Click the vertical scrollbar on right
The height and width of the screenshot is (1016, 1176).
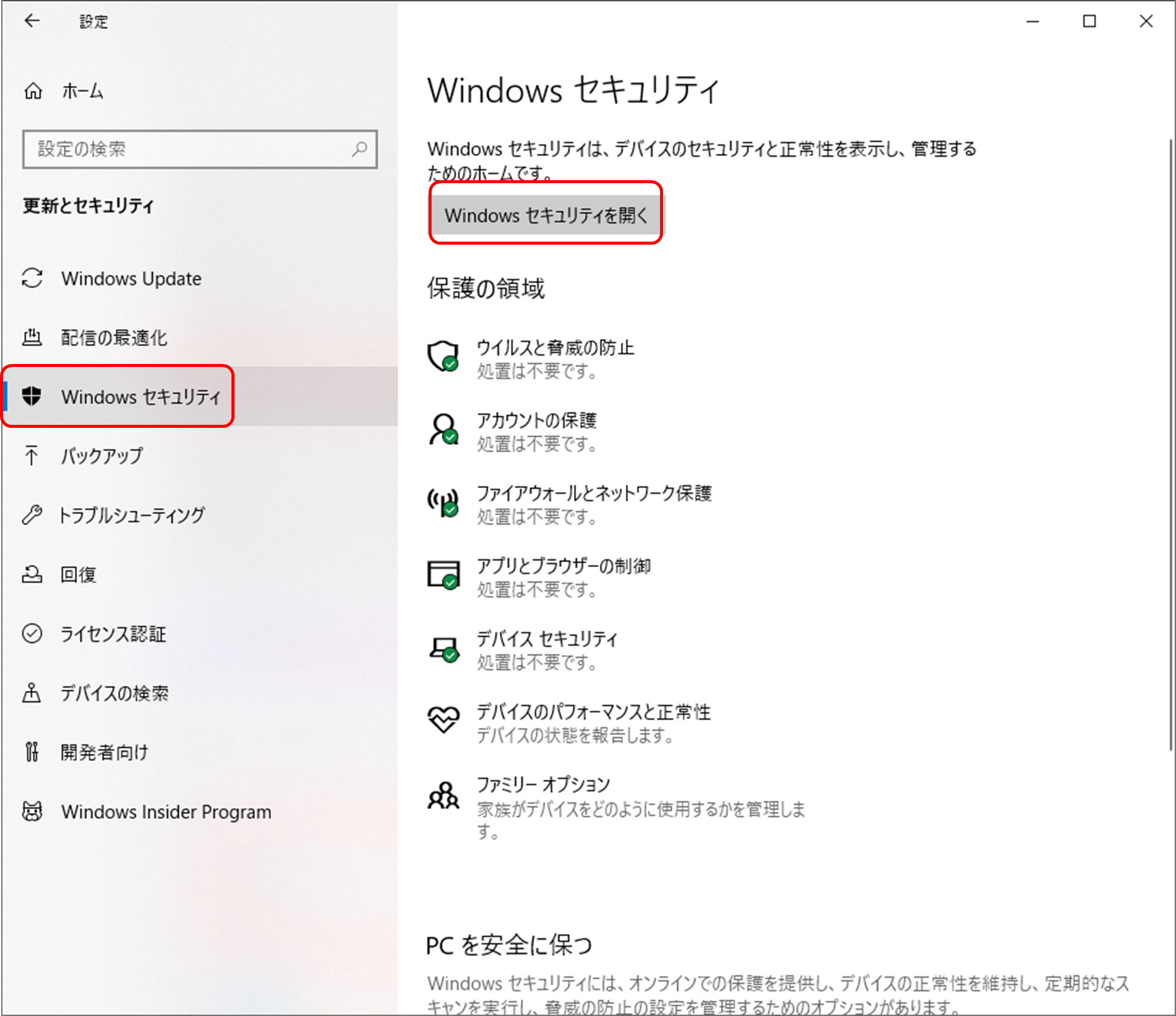point(1171,445)
